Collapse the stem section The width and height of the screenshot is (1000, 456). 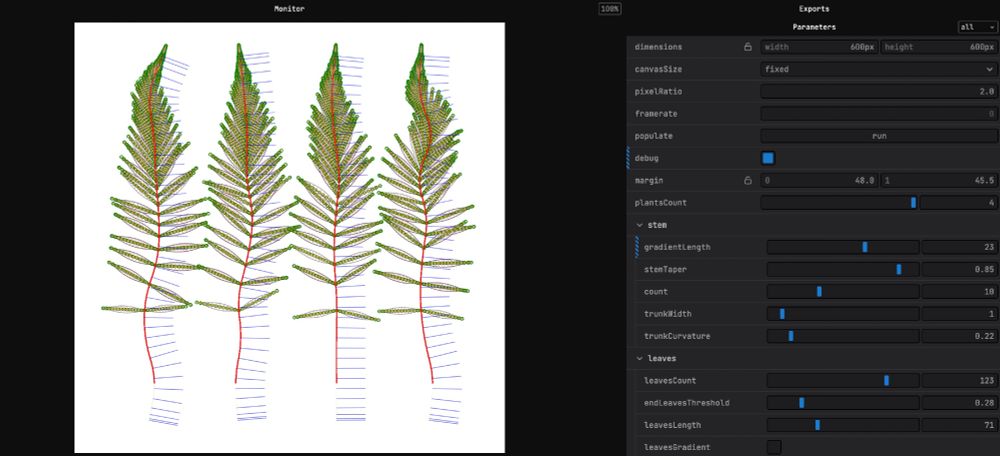[652, 225]
